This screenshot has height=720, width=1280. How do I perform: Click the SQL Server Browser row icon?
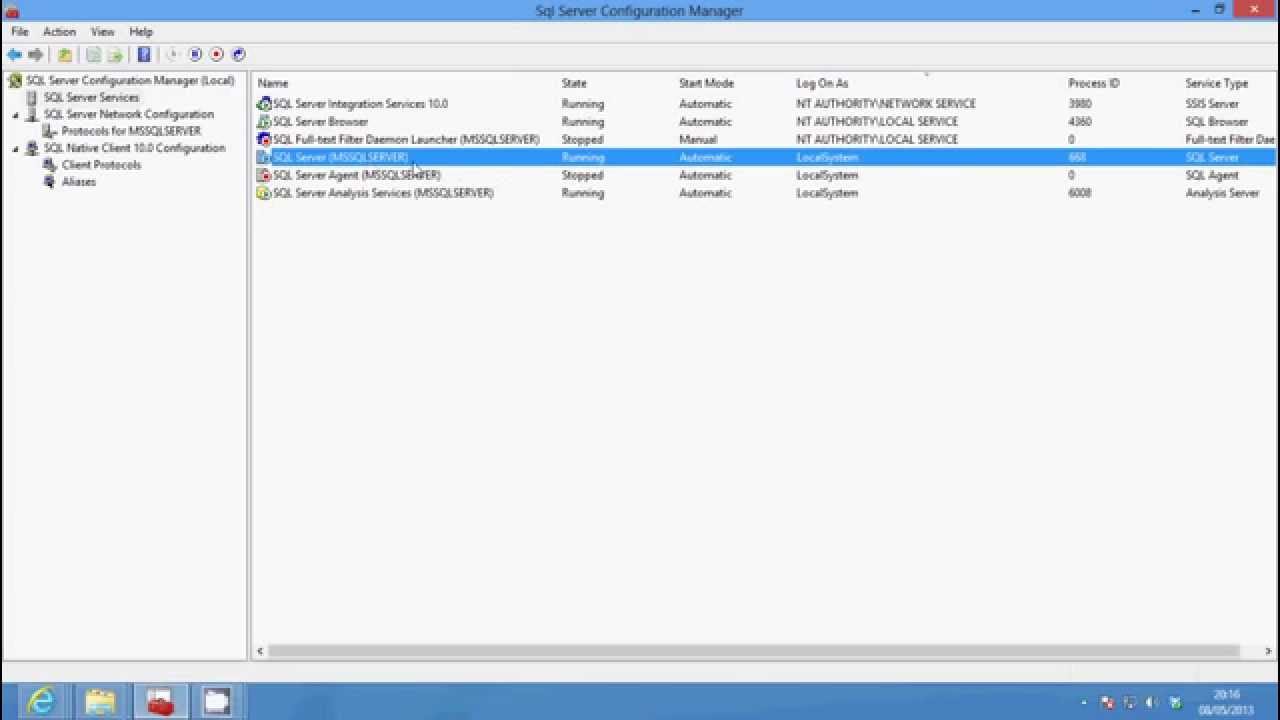tap(264, 122)
